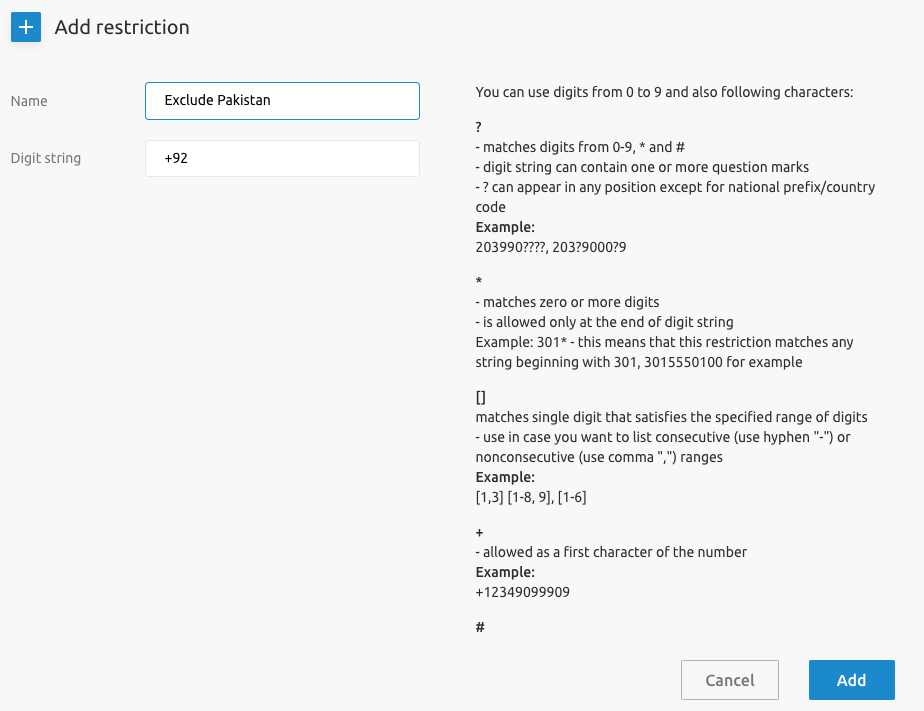This screenshot has height=711, width=924.
Task: Click the Add restriction heading text
Action: click(122, 27)
